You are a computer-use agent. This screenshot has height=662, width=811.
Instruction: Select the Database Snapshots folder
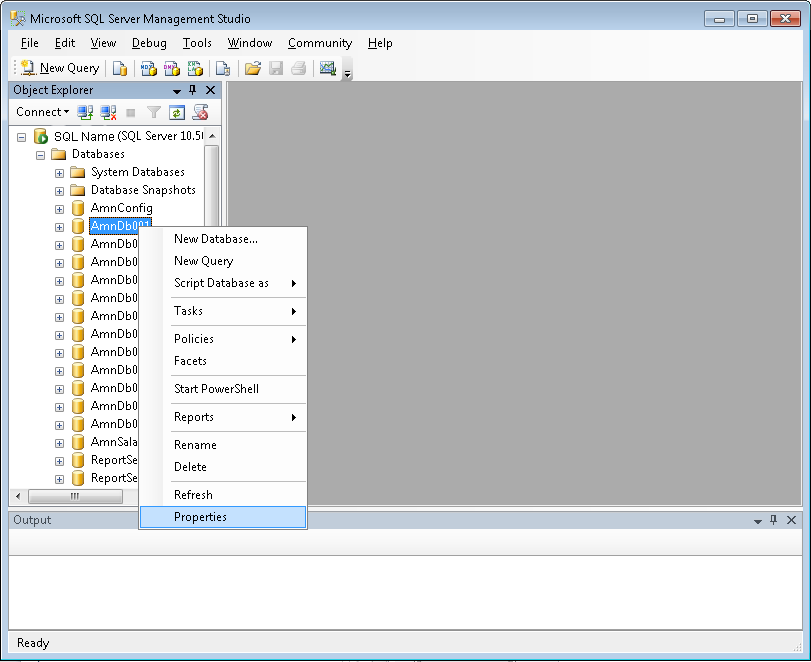click(x=143, y=190)
